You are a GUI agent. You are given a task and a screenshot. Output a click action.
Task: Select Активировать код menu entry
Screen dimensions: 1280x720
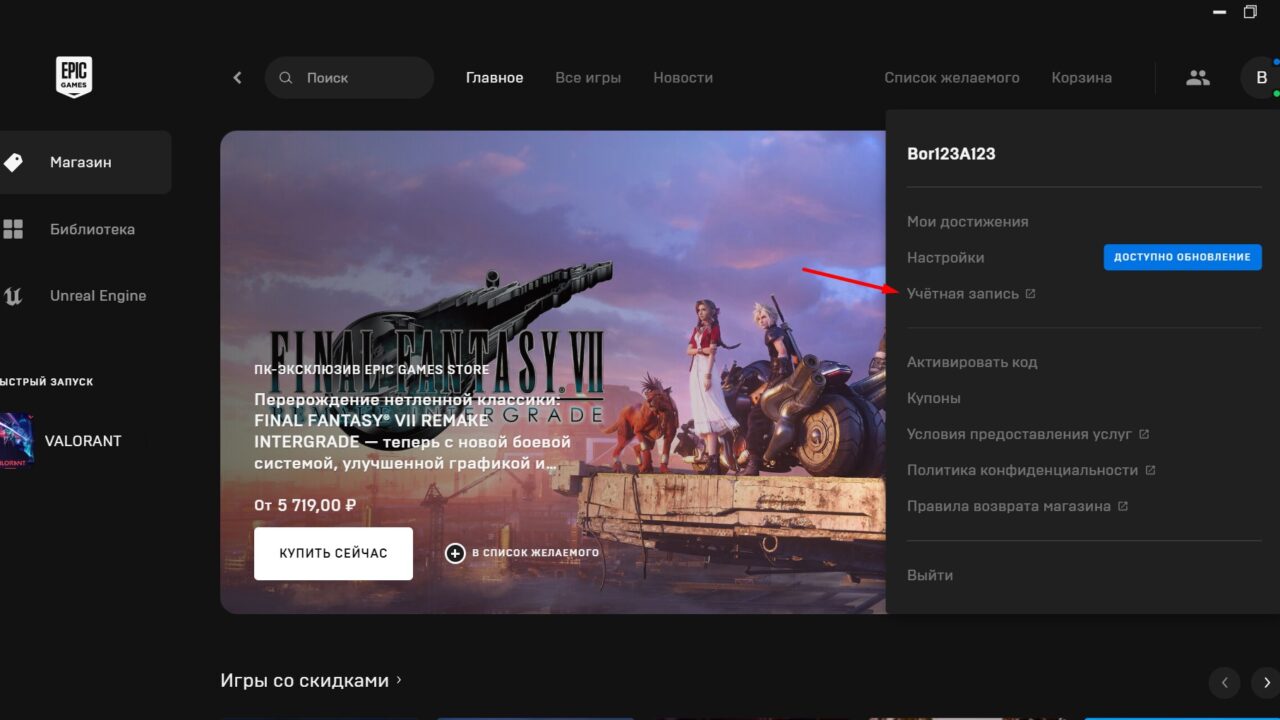[972, 362]
